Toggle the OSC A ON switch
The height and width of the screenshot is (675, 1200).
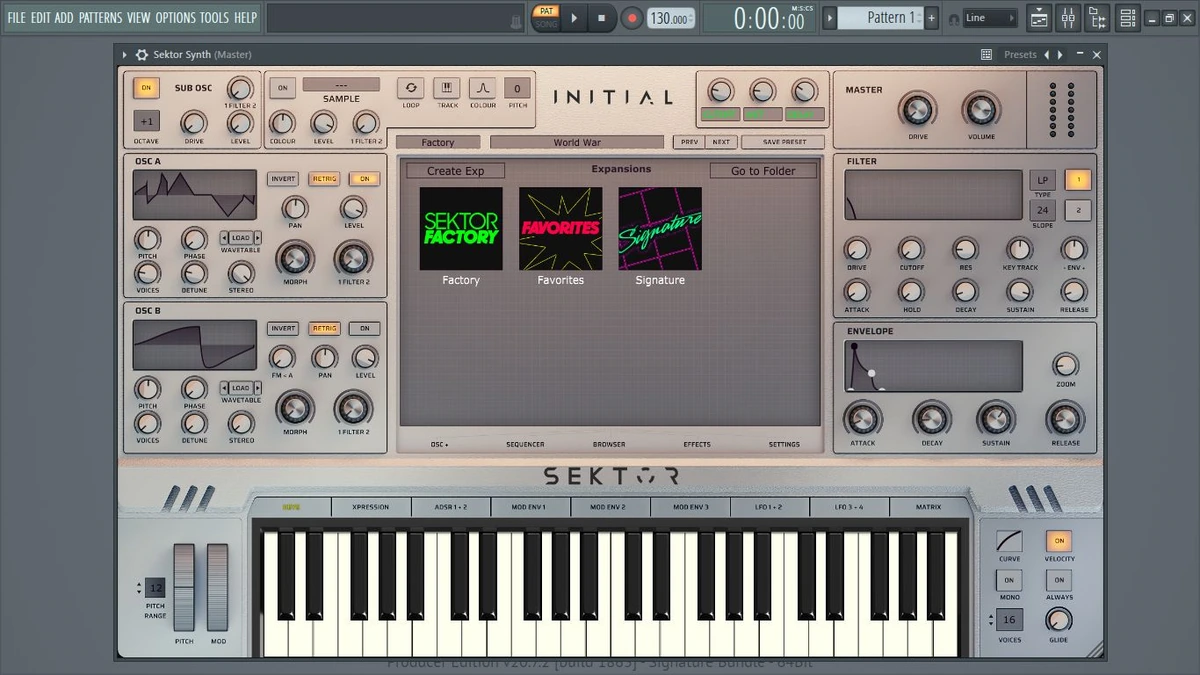[365, 179]
